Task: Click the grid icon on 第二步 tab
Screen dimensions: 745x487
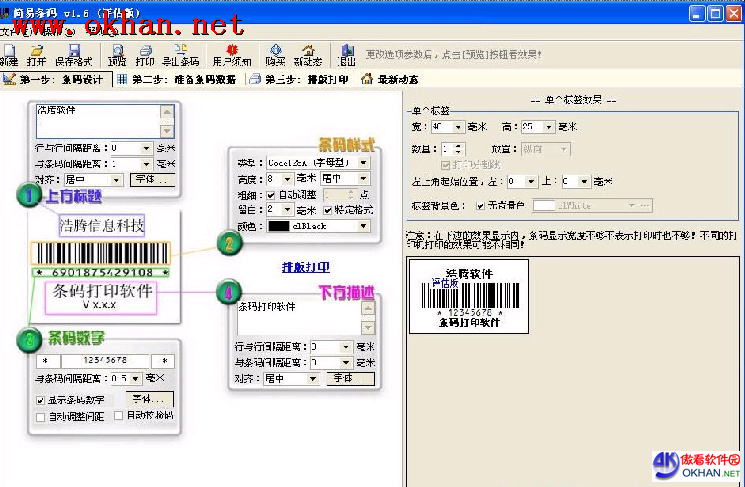Action: tap(122, 79)
